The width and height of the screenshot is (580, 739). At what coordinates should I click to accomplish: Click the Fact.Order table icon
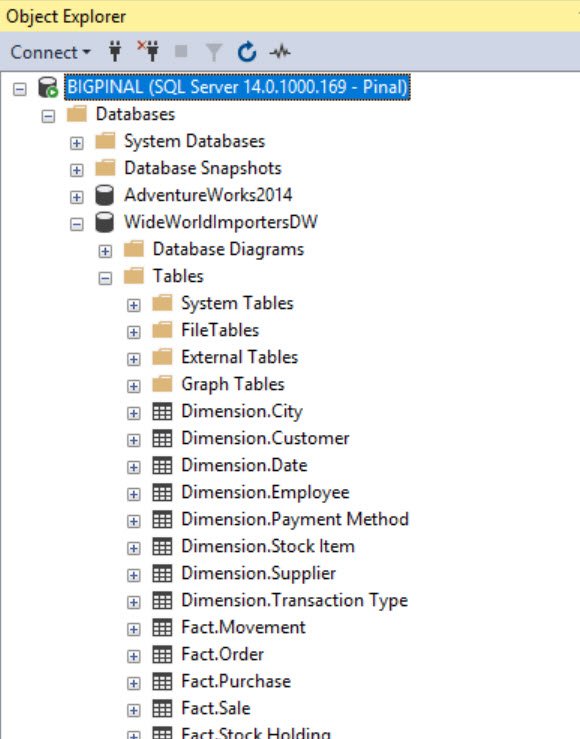(x=163, y=655)
